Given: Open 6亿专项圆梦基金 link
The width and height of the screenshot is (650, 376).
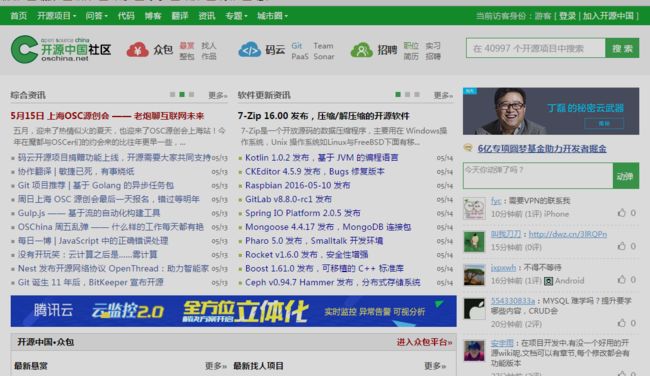Looking at the screenshot, I should 542,148.
